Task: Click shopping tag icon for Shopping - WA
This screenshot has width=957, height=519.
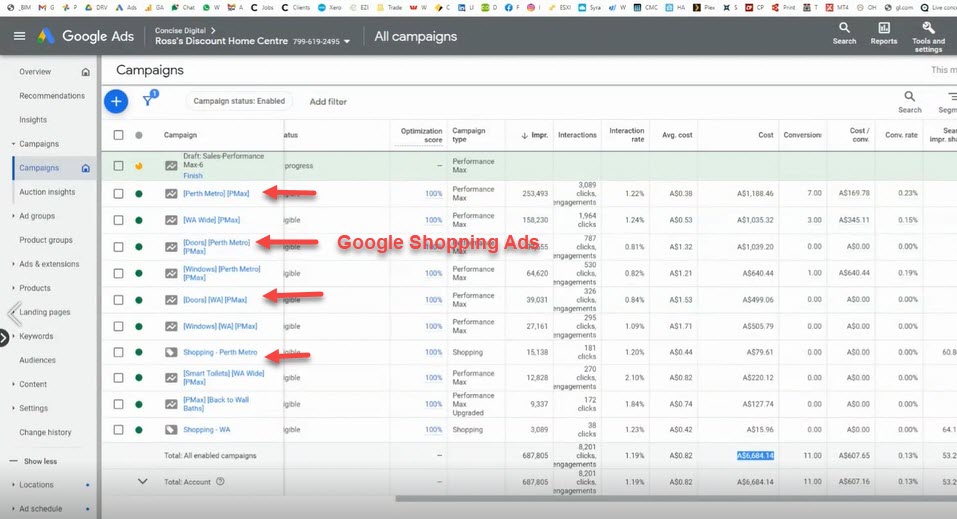Action: (x=172, y=430)
